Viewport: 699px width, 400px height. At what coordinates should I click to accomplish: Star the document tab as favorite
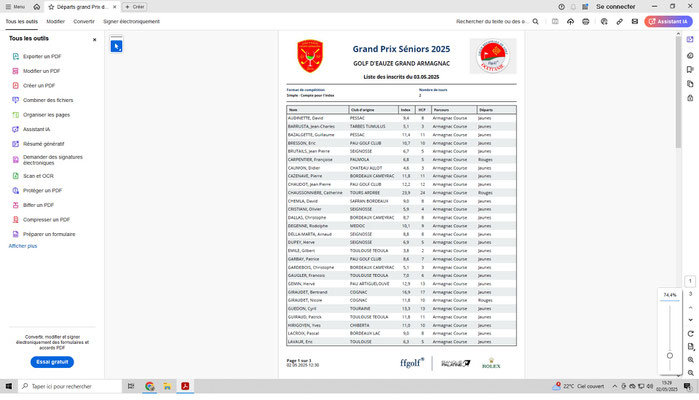coord(51,7)
